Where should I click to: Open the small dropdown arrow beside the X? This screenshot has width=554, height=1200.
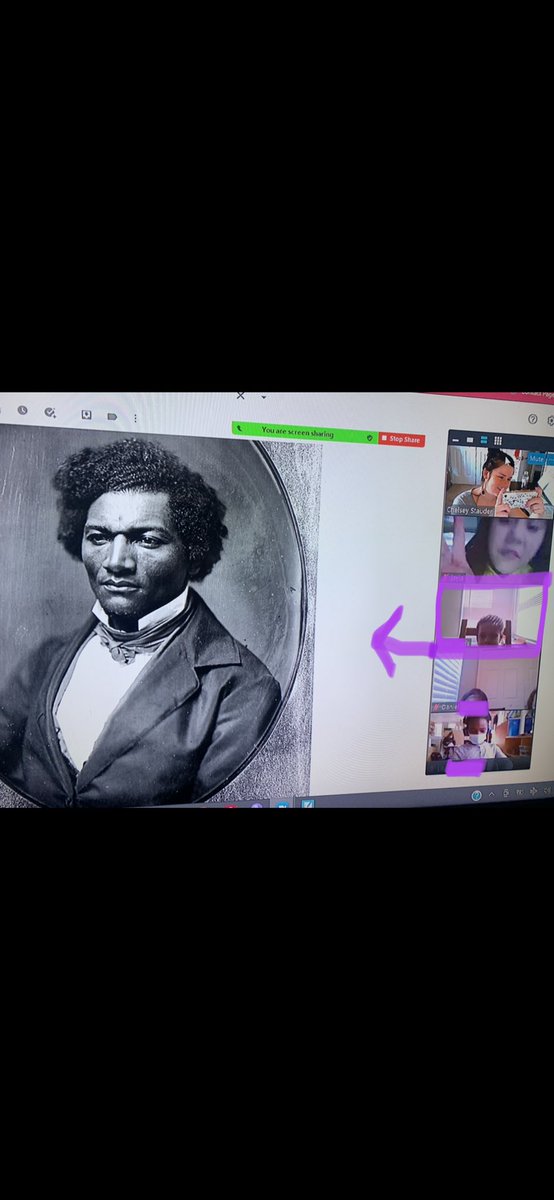coord(263,397)
